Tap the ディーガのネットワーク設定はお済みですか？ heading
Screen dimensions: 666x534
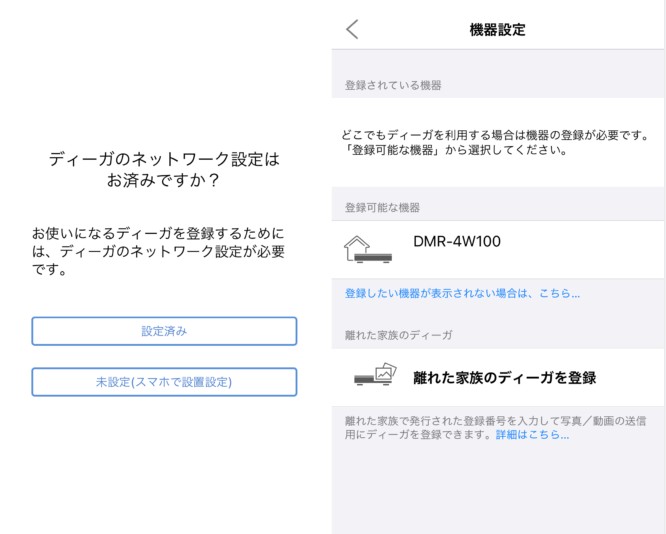point(164,170)
